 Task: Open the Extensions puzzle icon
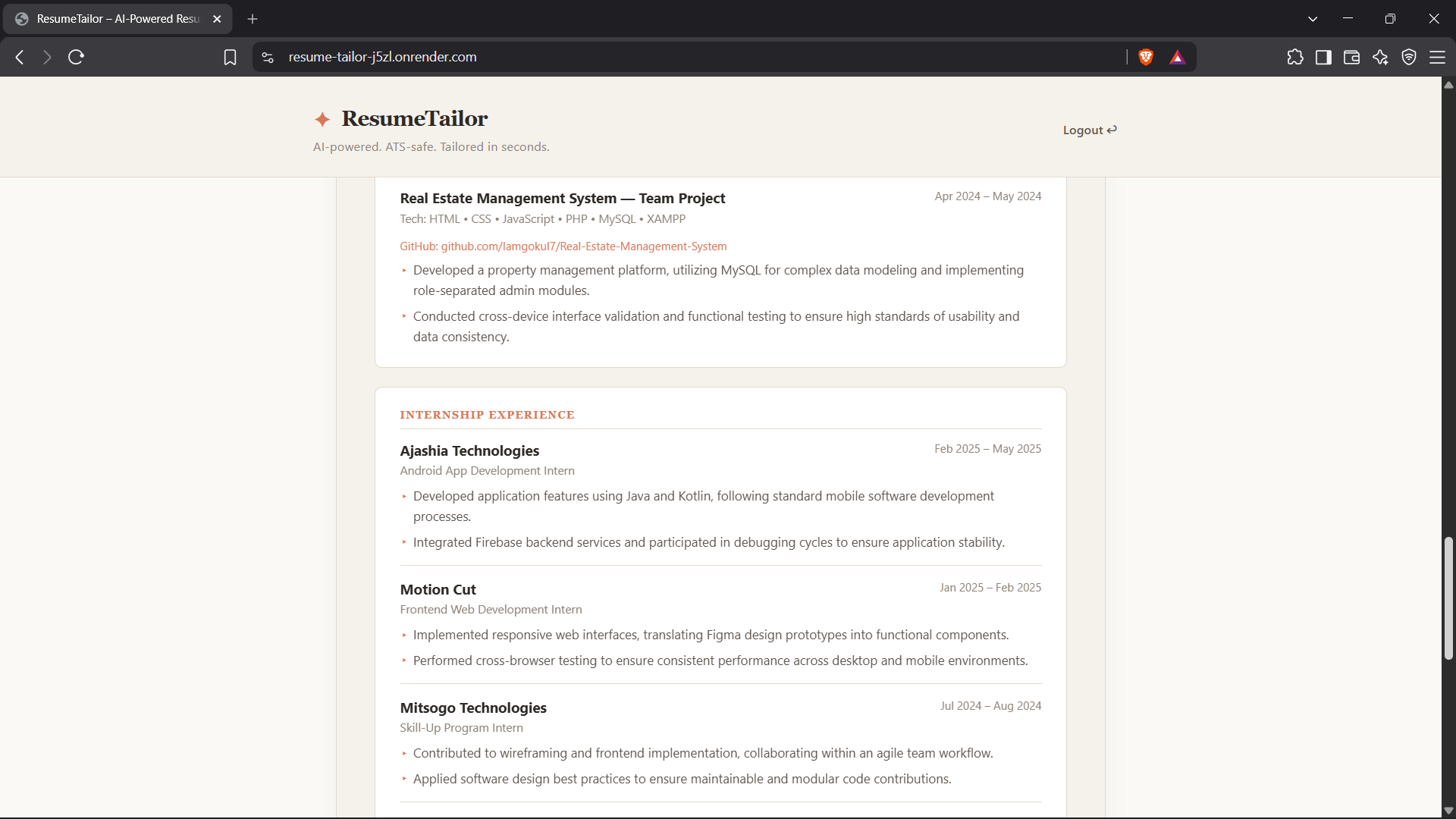pyautogui.click(x=1295, y=57)
